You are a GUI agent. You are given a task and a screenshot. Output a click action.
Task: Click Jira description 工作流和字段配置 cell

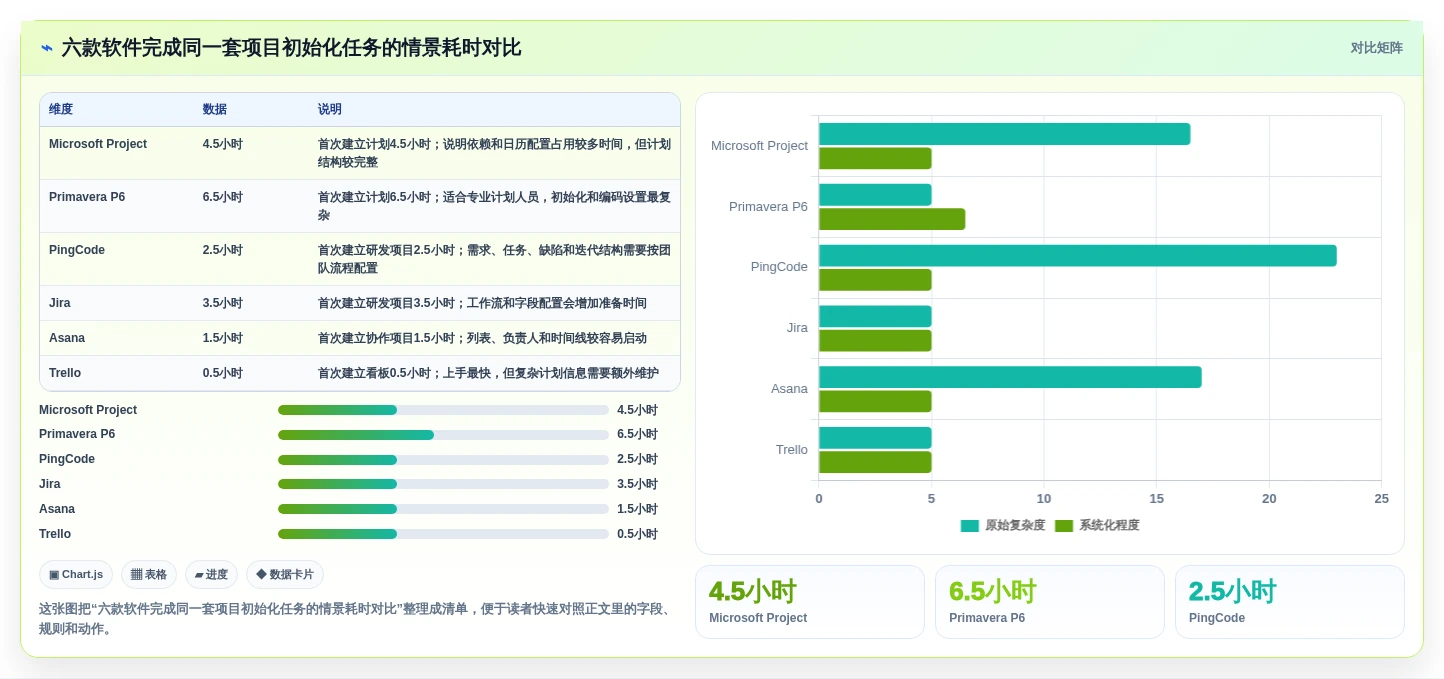click(x=482, y=303)
